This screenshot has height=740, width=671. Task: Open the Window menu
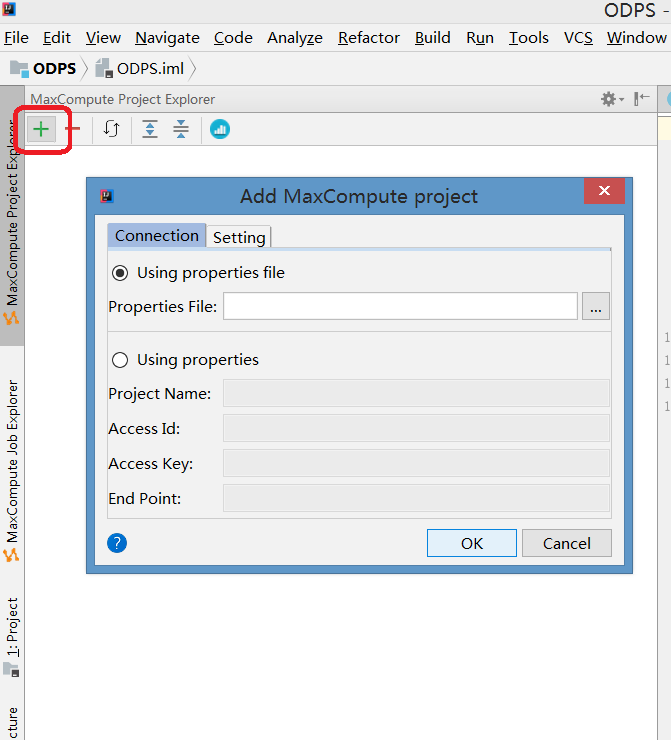(x=637, y=38)
